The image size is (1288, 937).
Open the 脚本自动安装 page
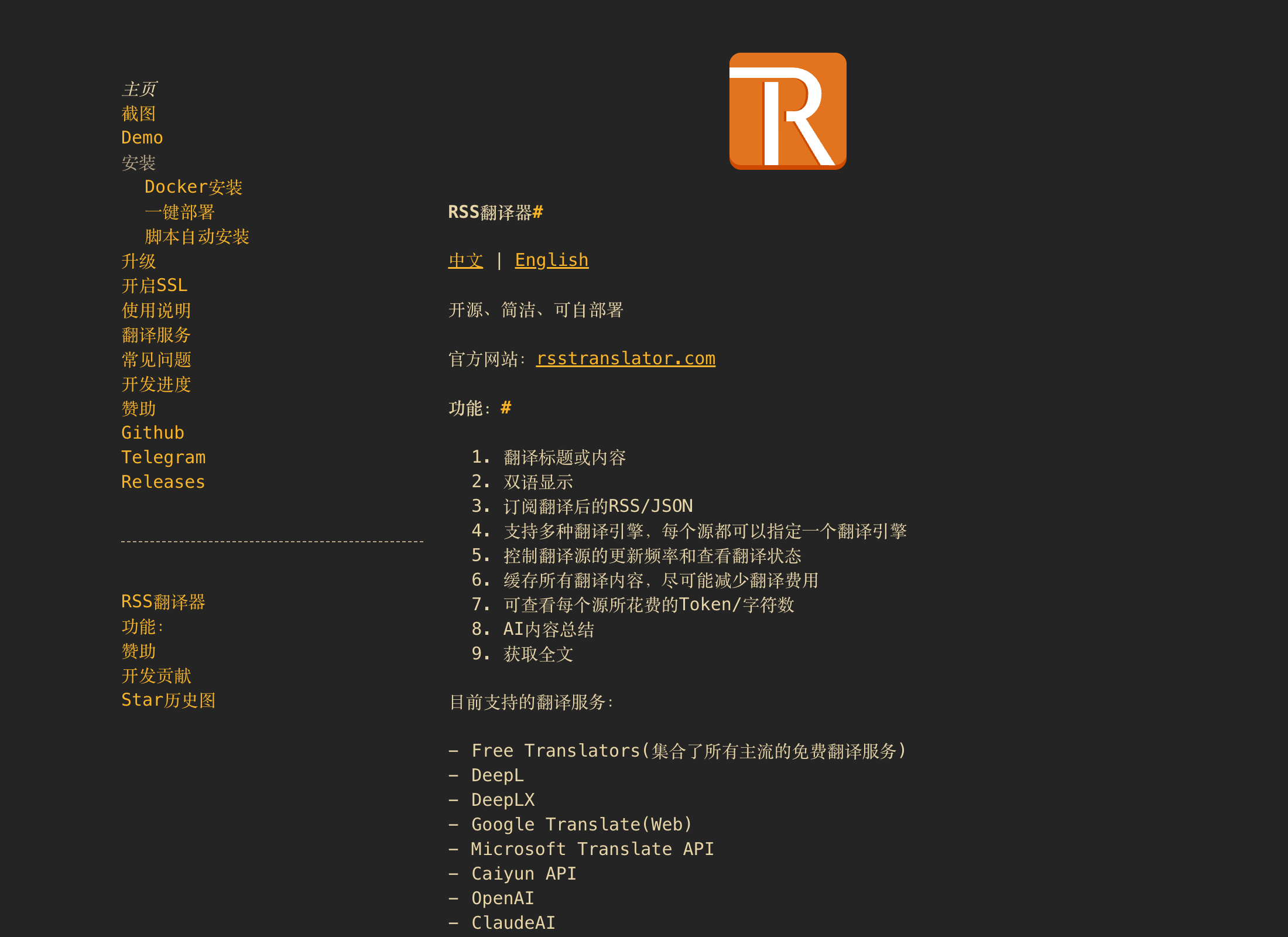tap(197, 237)
